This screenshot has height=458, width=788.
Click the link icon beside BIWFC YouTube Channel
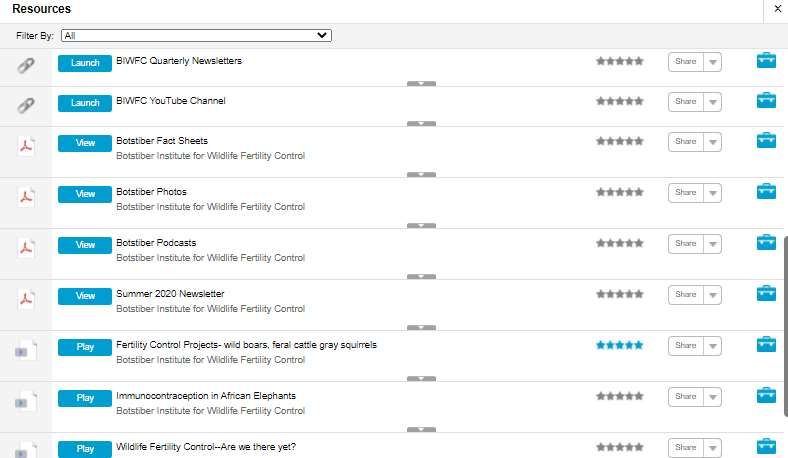[x=26, y=105]
